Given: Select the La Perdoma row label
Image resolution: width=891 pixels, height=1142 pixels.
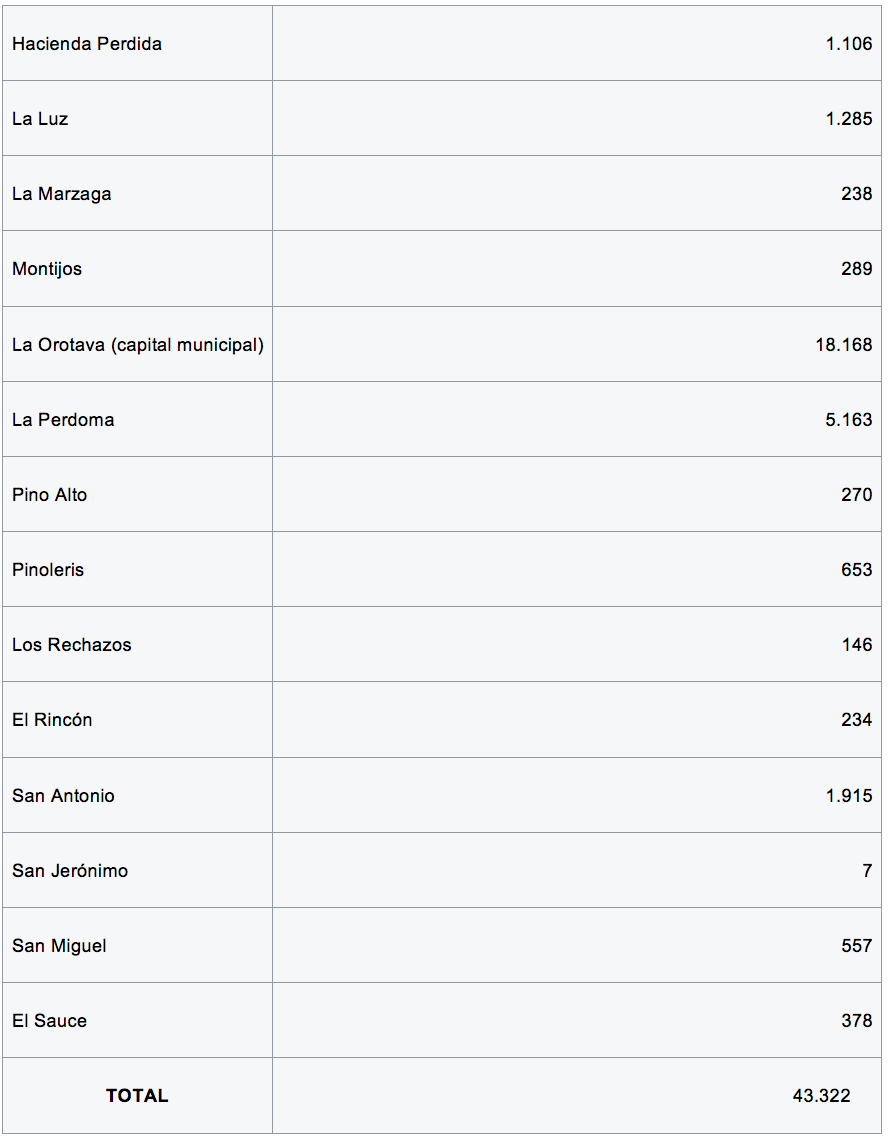Looking at the screenshot, I should click(x=63, y=420).
